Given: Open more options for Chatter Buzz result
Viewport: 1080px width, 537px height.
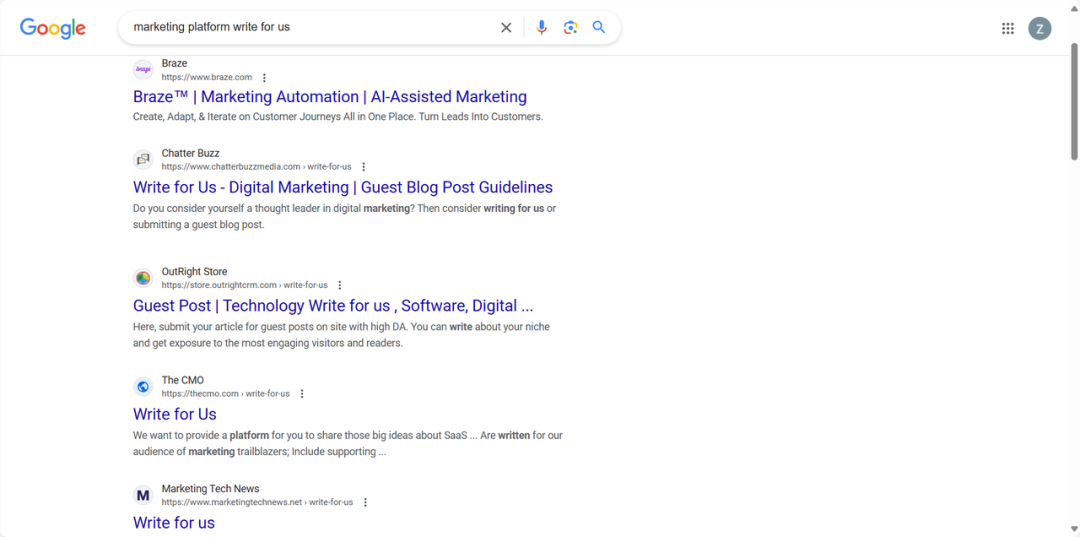Looking at the screenshot, I should click(364, 167).
